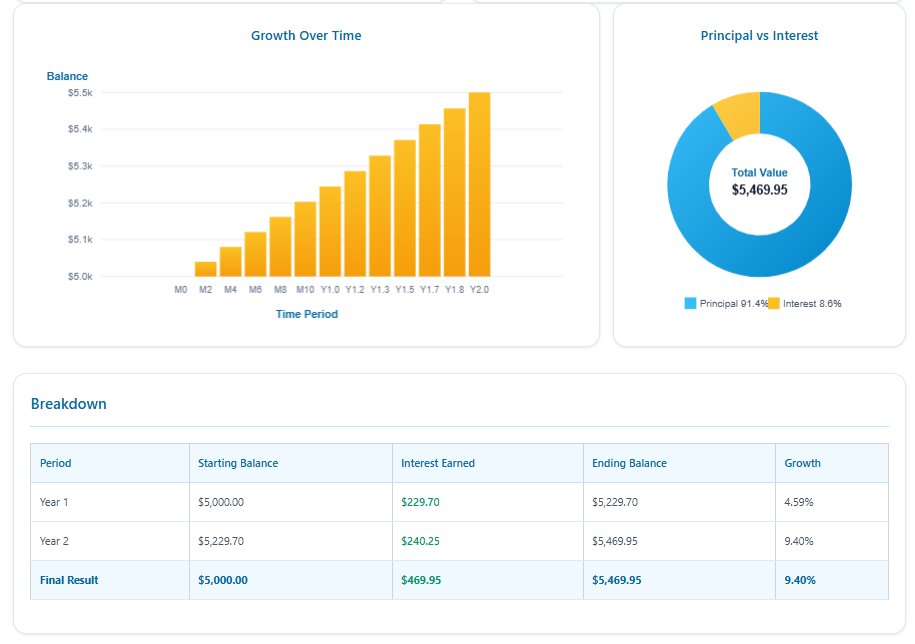Click the tallest bar at Y2.0
Viewport: 915px width, 644px height.
pos(479,185)
